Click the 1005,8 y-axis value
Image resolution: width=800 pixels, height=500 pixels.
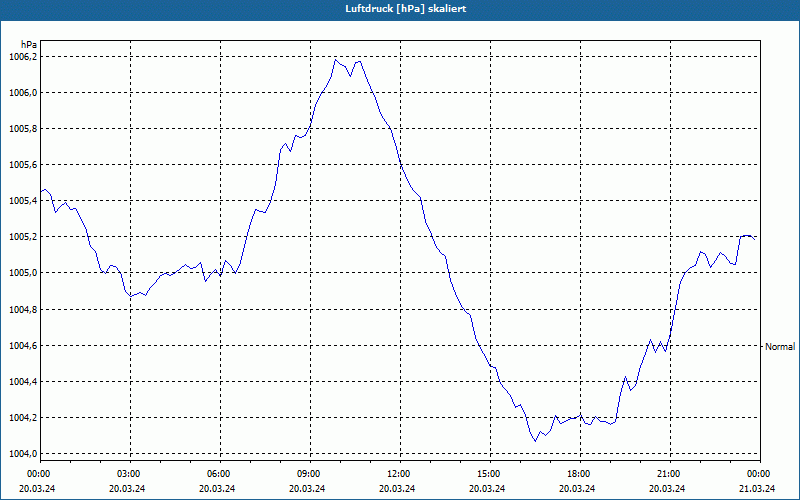(23, 129)
